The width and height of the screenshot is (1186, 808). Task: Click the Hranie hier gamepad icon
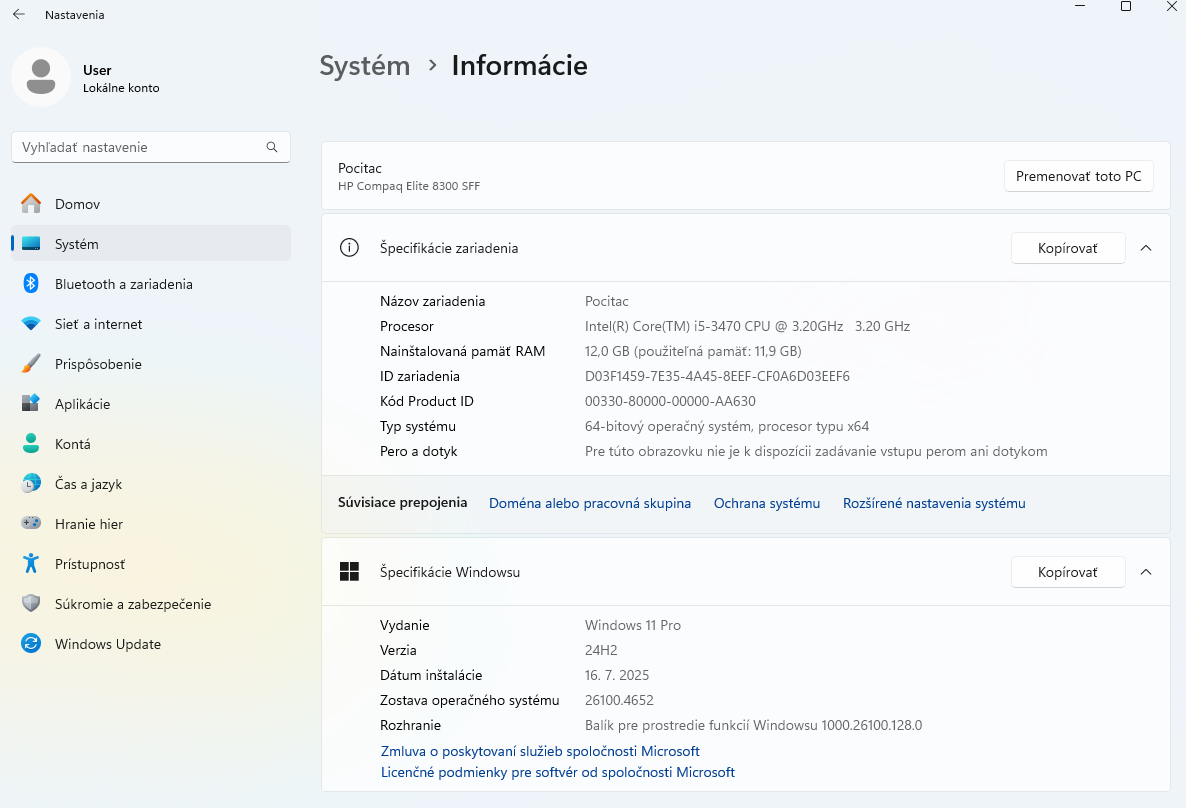coord(31,523)
